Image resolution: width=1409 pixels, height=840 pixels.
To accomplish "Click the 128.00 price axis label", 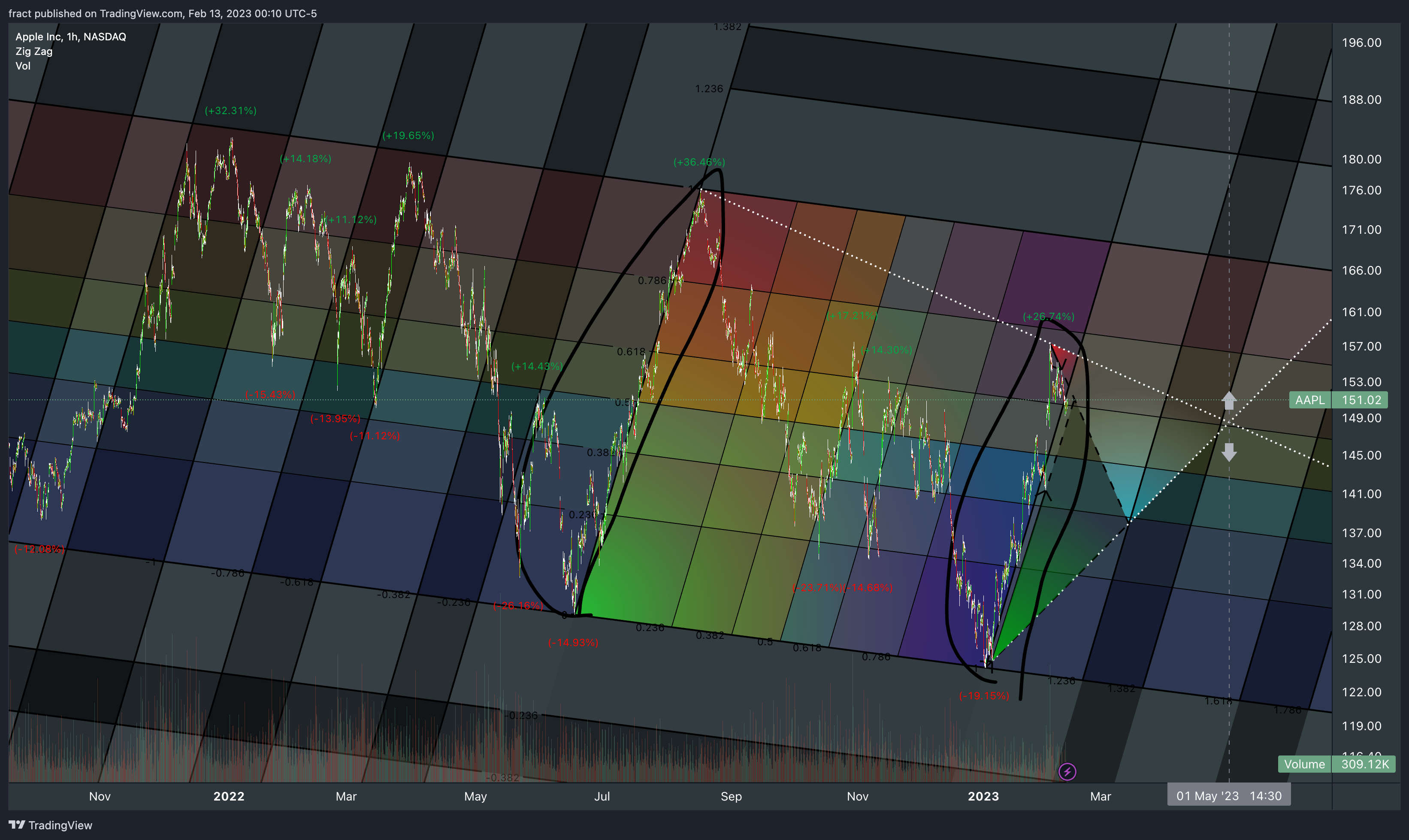I will [1361, 626].
